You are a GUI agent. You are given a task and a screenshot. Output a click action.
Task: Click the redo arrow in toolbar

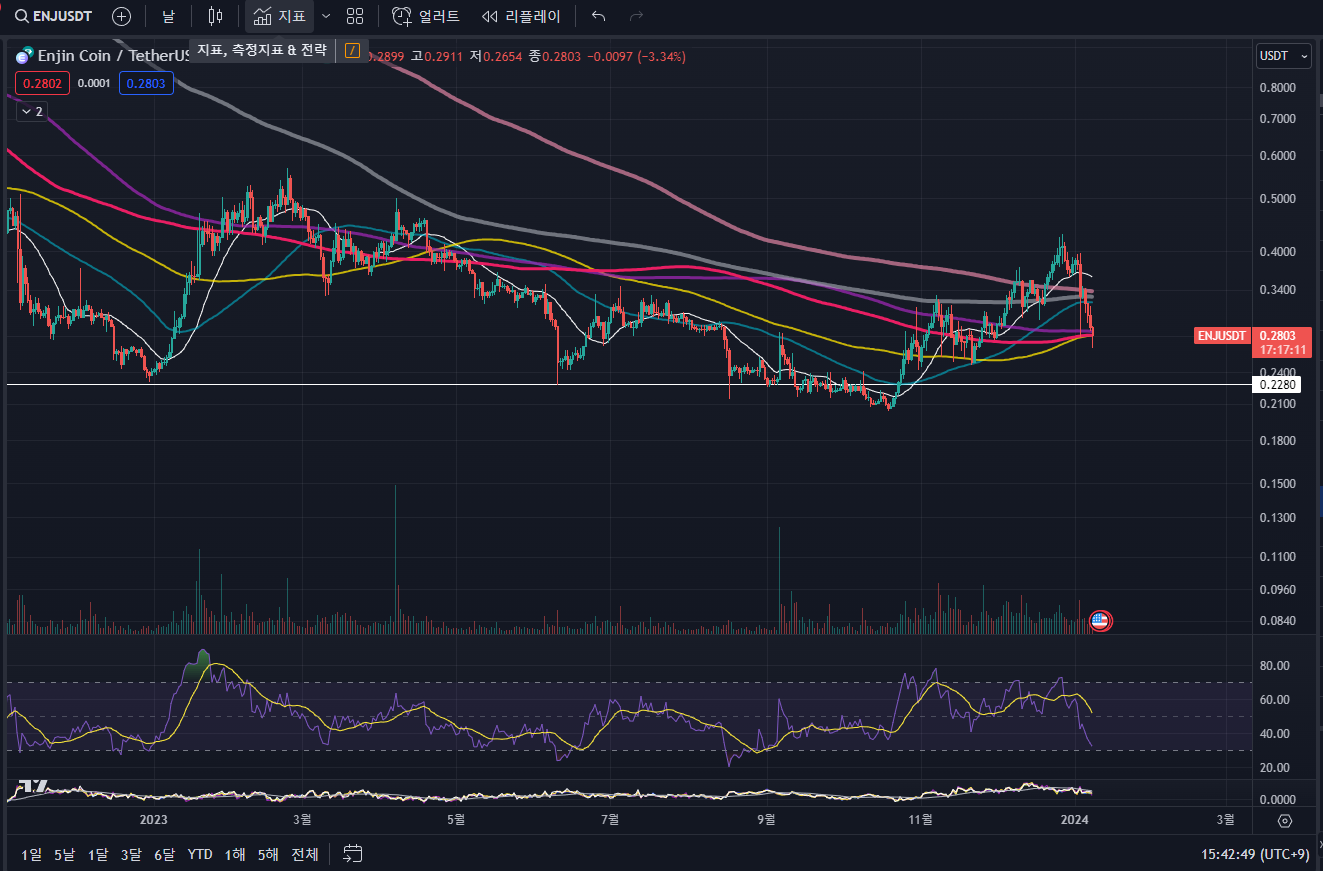tap(636, 16)
